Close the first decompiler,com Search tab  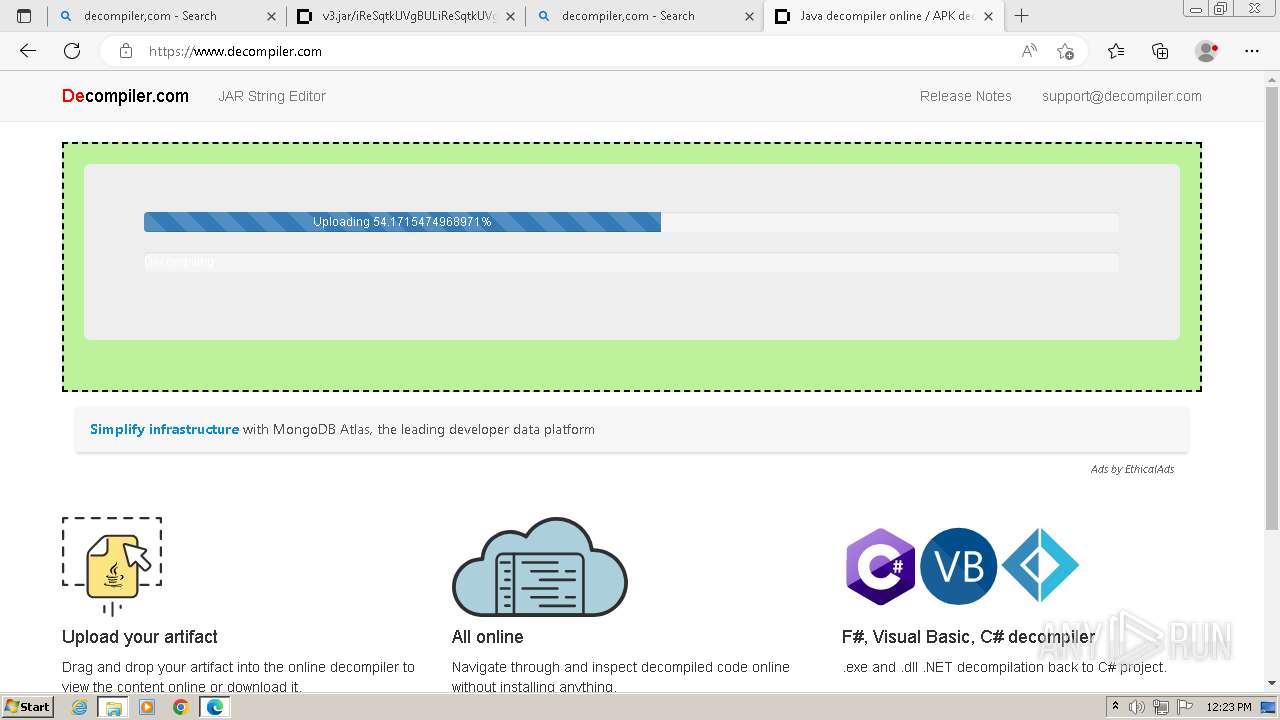(271, 16)
